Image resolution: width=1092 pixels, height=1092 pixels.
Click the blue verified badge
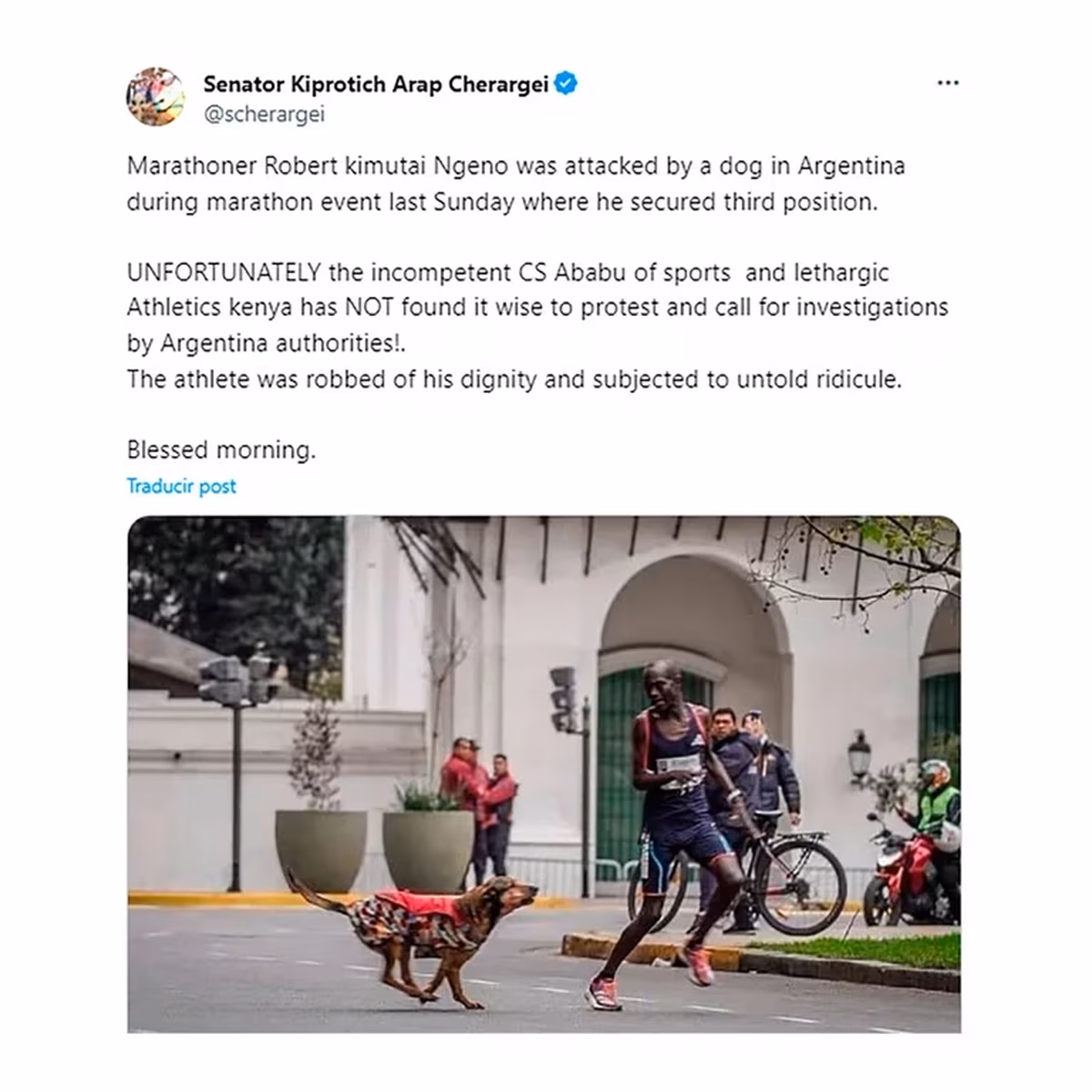pos(566,85)
